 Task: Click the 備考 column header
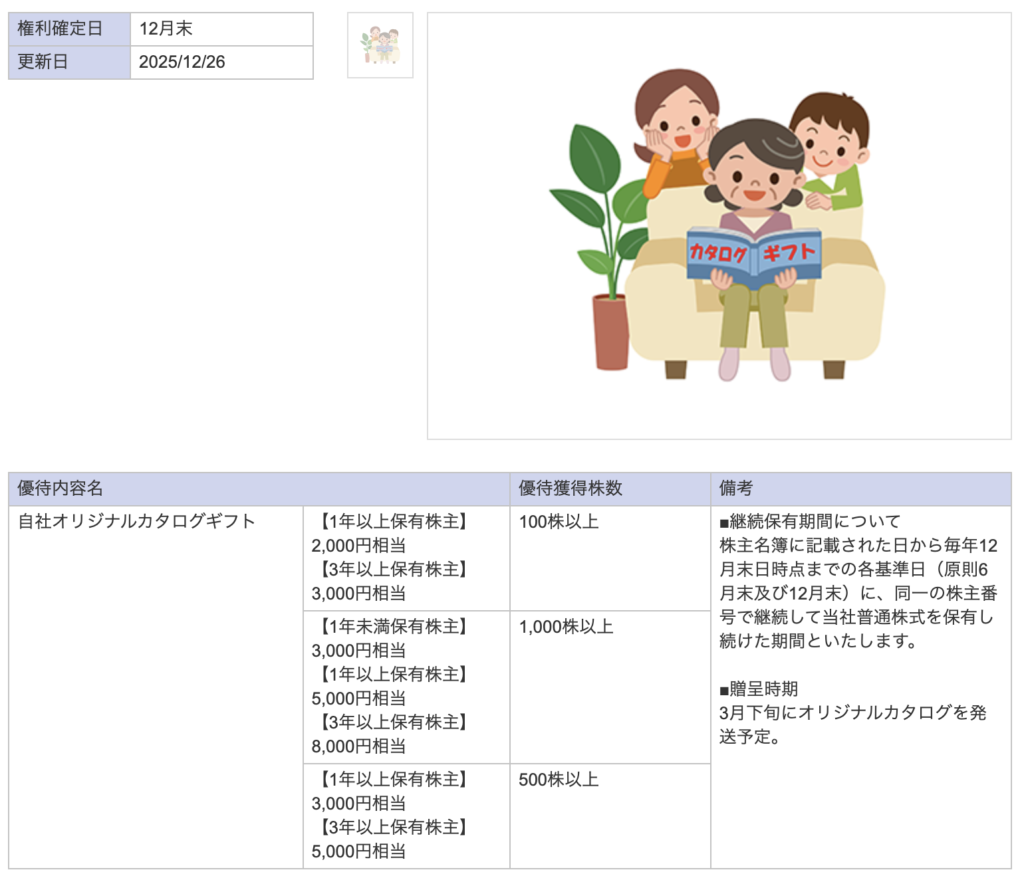(x=736, y=489)
